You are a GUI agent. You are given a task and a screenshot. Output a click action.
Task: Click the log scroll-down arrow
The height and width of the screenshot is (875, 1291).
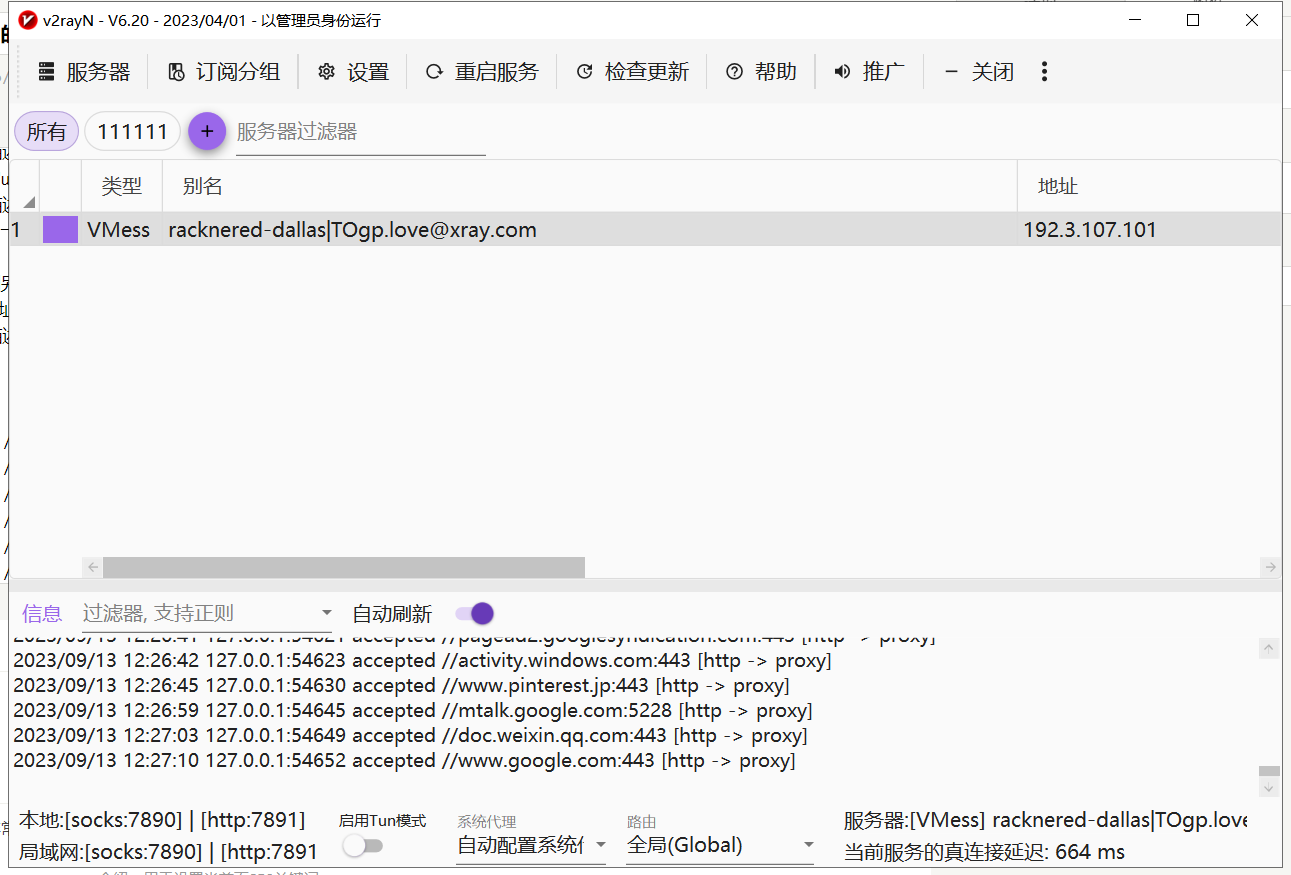1269,788
